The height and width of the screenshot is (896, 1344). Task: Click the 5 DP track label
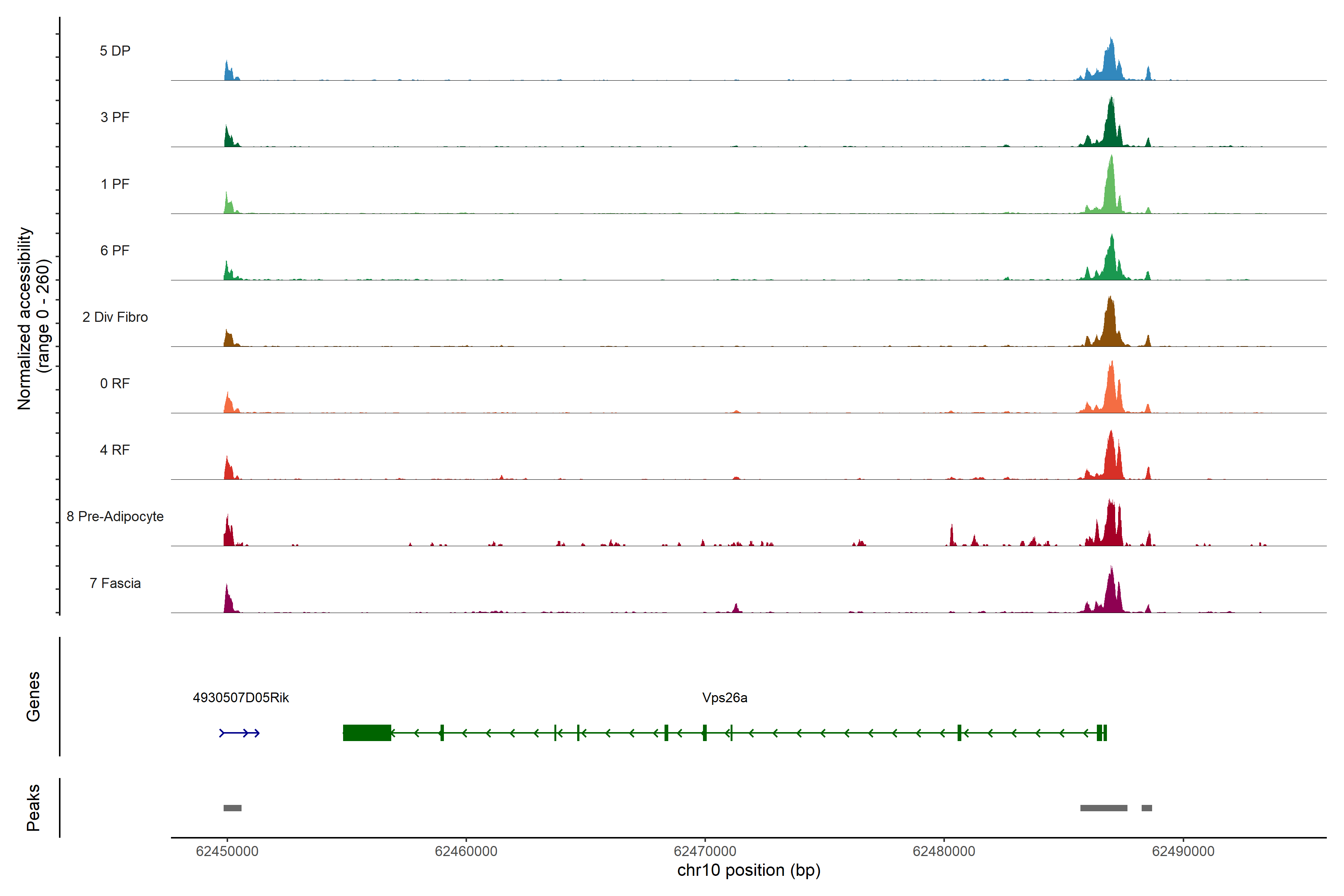point(115,51)
